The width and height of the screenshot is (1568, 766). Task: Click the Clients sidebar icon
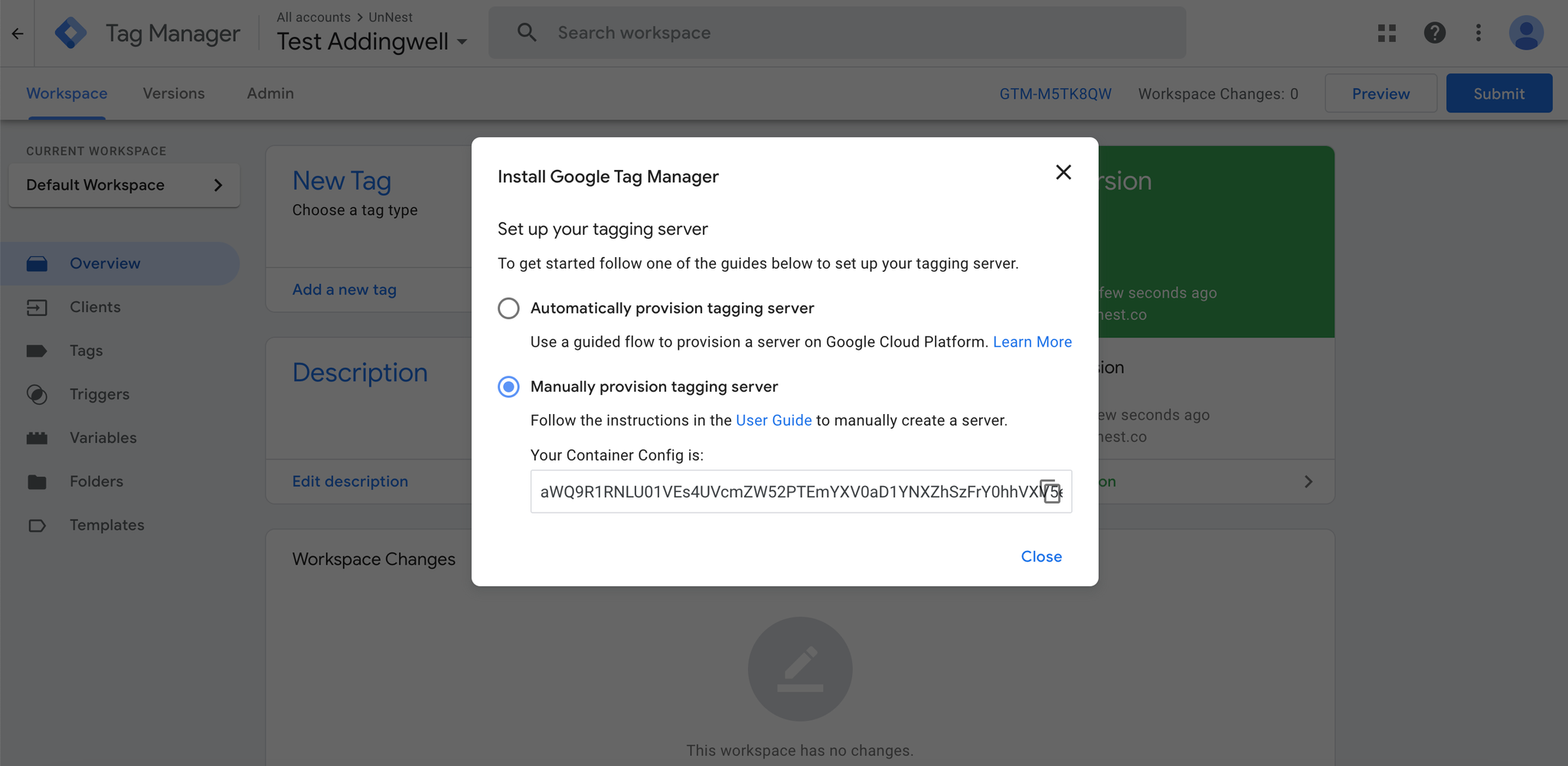(37, 308)
